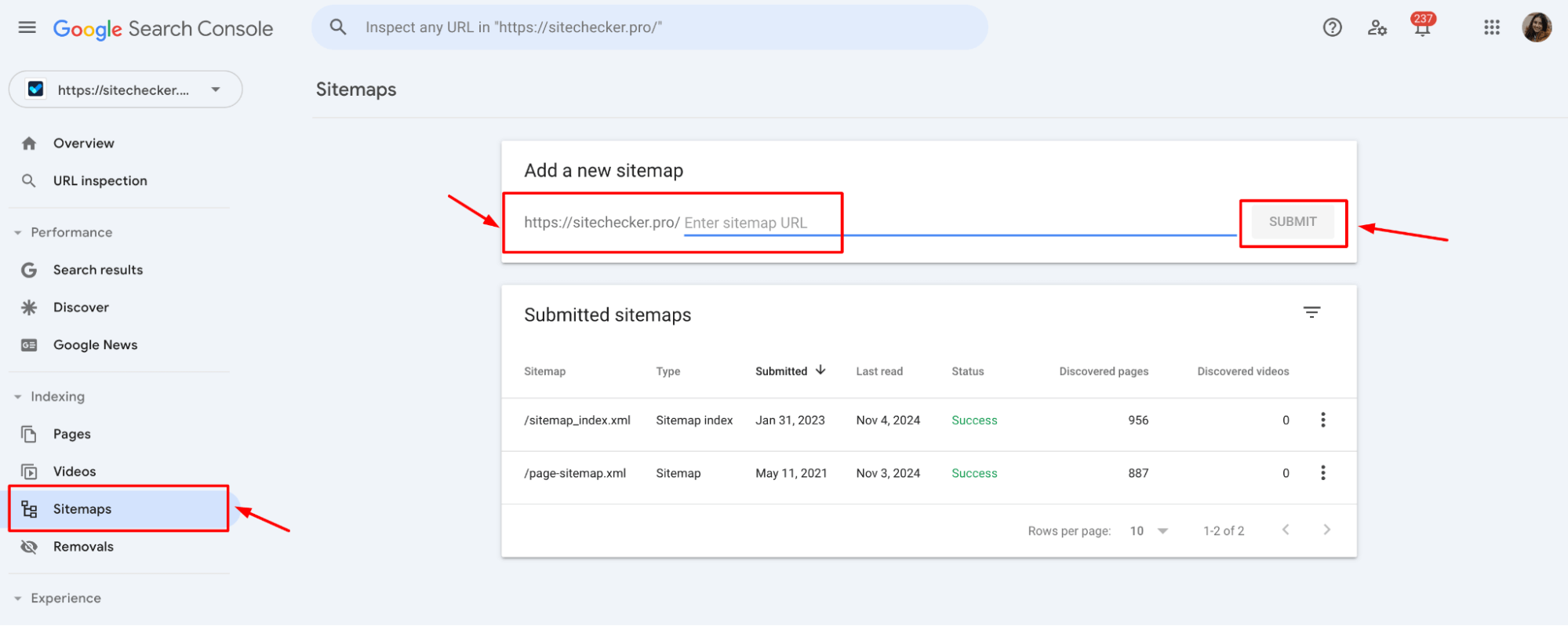Click the Search results Google G icon
Viewport: 1568px width, 626px height.
(29, 270)
